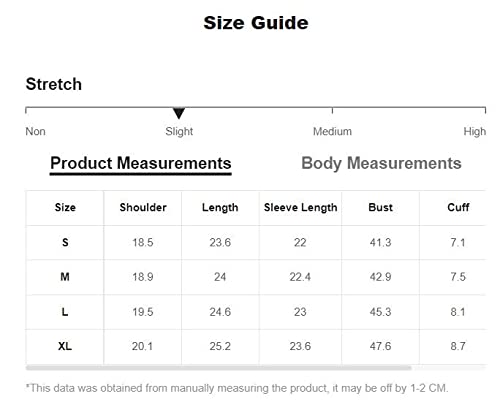The image size is (500, 410).
Task: Click the High stretch label
Action: [x=475, y=131]
